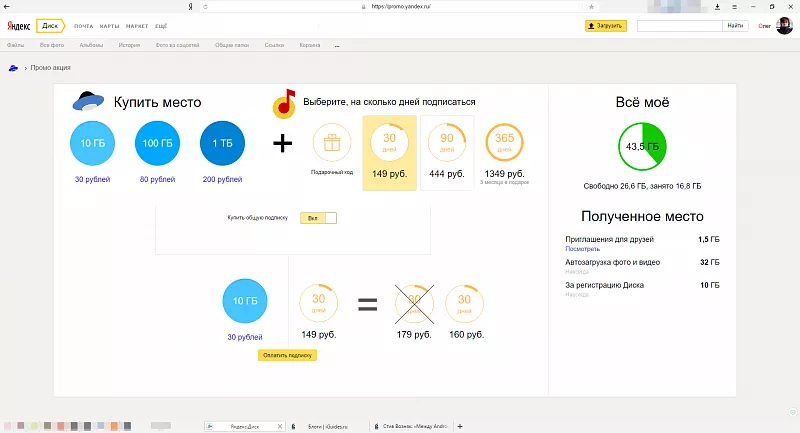This screenshot has height=433, width=800.
Task: Click the 10 ГБ circle in summary row
Action: (245, 301)
